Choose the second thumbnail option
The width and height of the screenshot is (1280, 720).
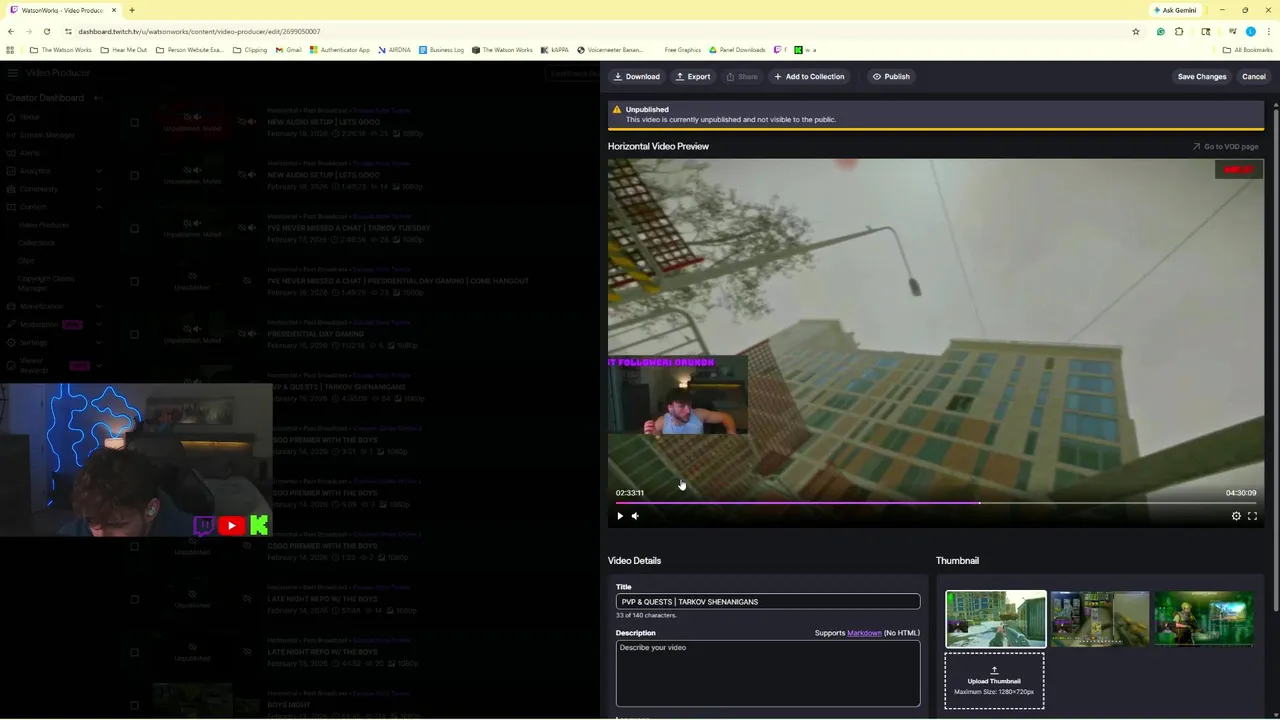tap(1100, 619)
